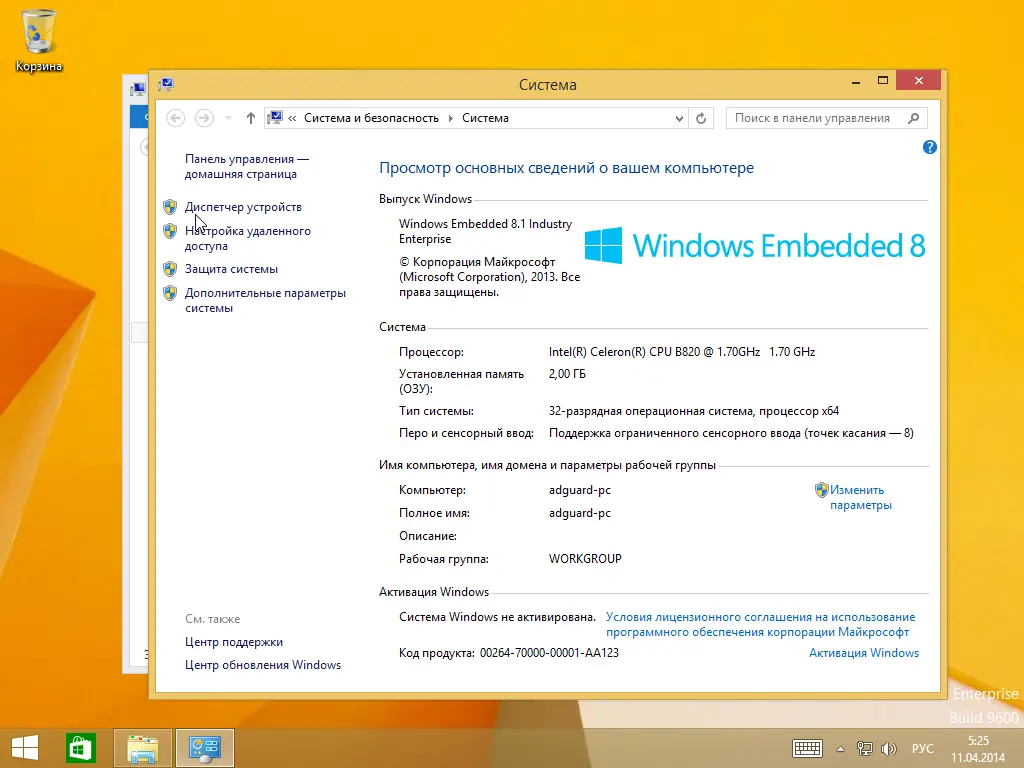The height and width of the screenshot is (768, 1024).
Task: Click the breadcrumb overflow chevron in the address bar
Action: [291, 117]
